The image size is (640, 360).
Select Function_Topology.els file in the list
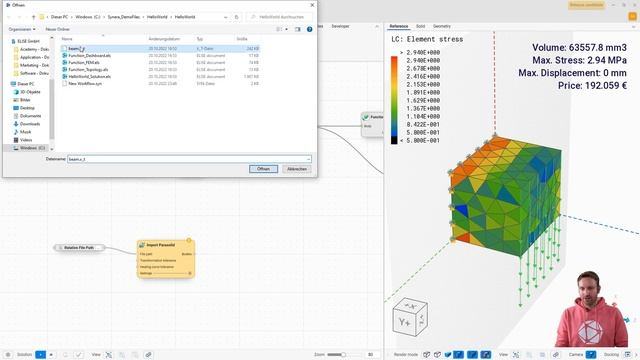click(x=160, y=69)
